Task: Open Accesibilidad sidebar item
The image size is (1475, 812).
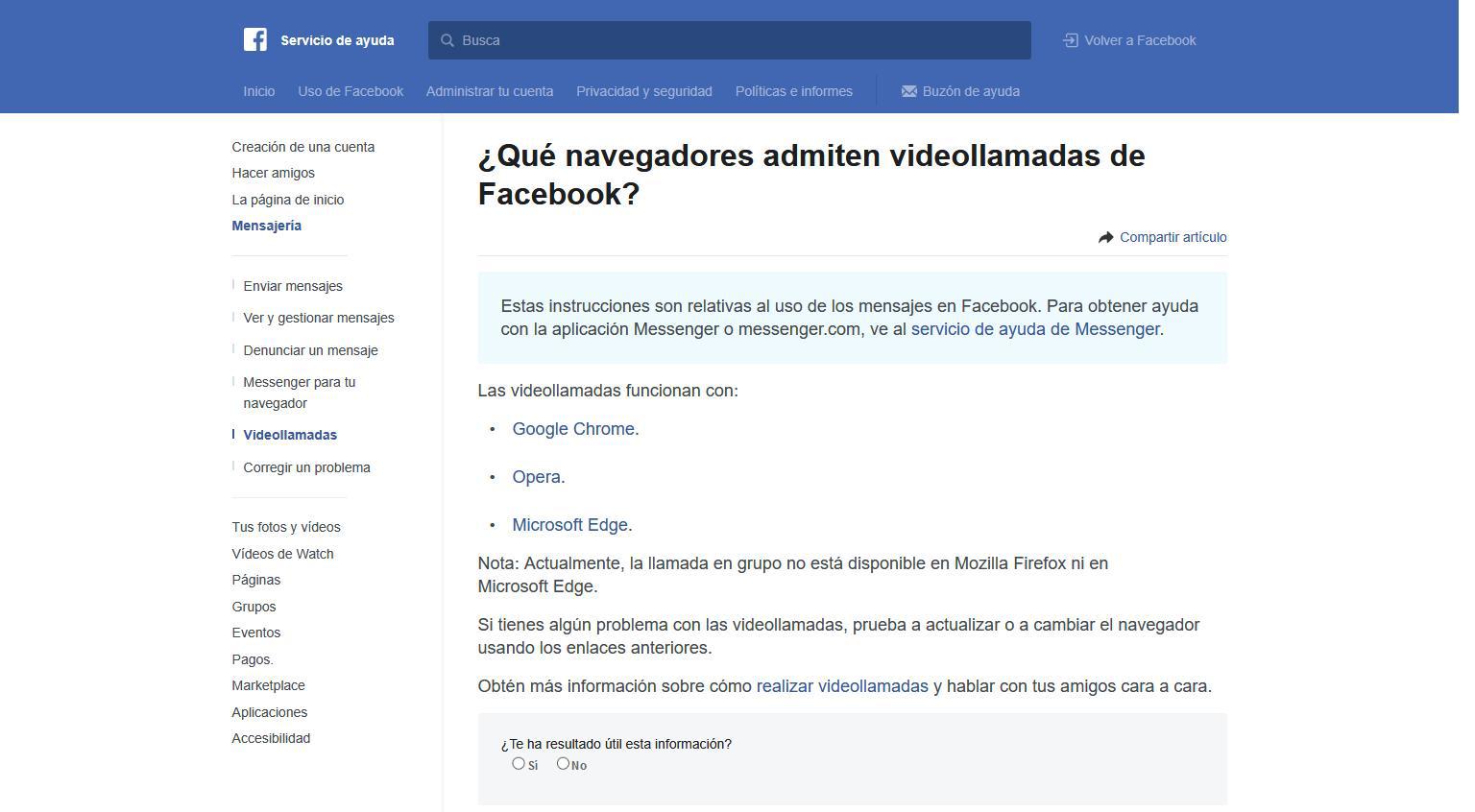Action: tap(271, 738)
